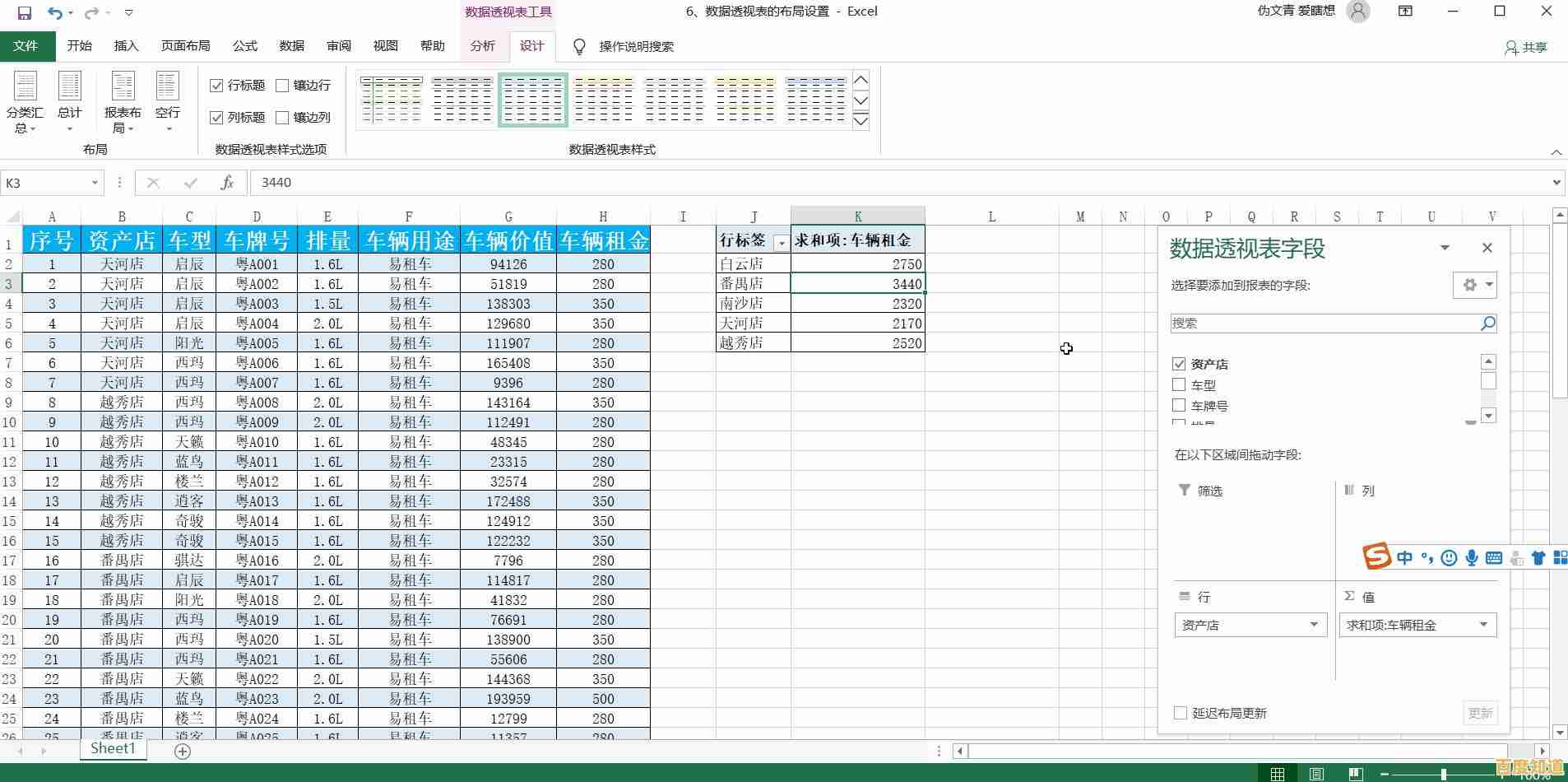Viewport: 1568px width, 782px height.
Task: Open the 分类汇总 (Subtotals) layout tool
Action: (24, 99)
